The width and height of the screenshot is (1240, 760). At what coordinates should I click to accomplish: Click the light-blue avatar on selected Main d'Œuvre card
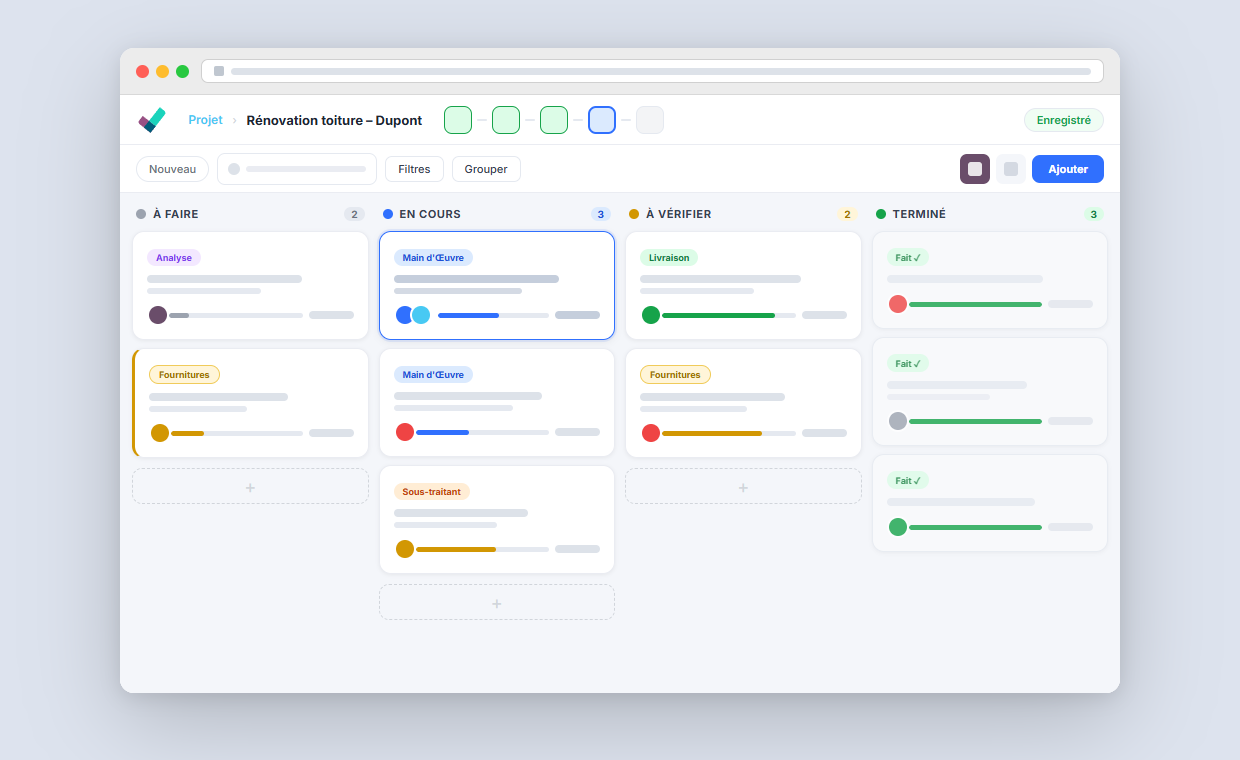click(421, 315)
